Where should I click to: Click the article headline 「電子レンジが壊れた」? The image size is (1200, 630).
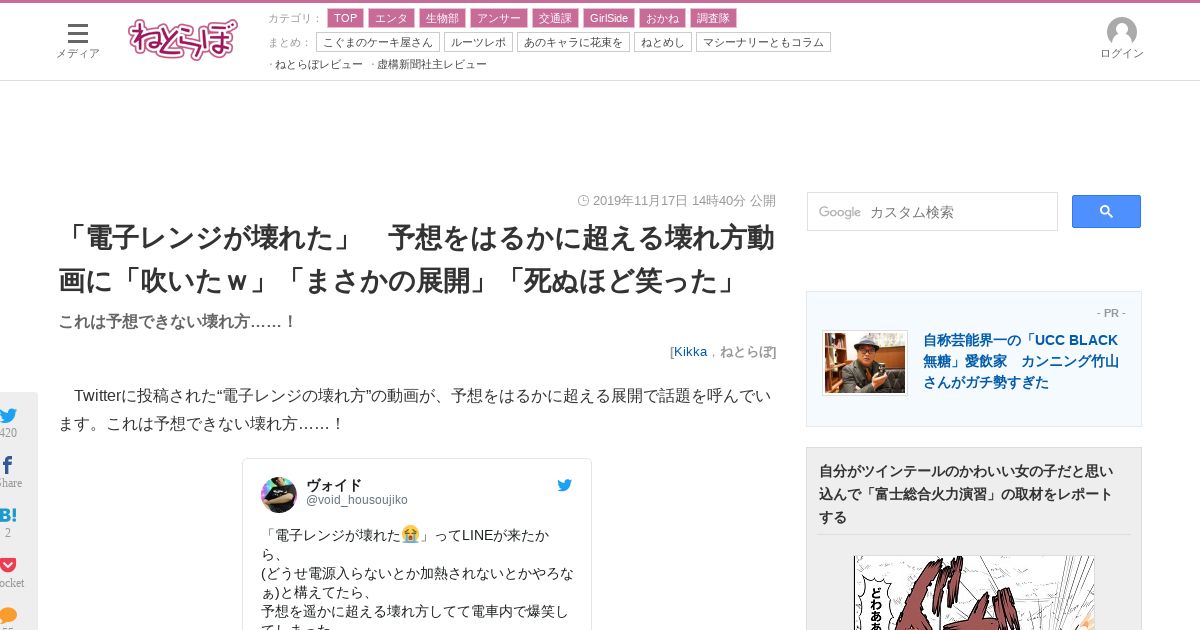(416, 259)
